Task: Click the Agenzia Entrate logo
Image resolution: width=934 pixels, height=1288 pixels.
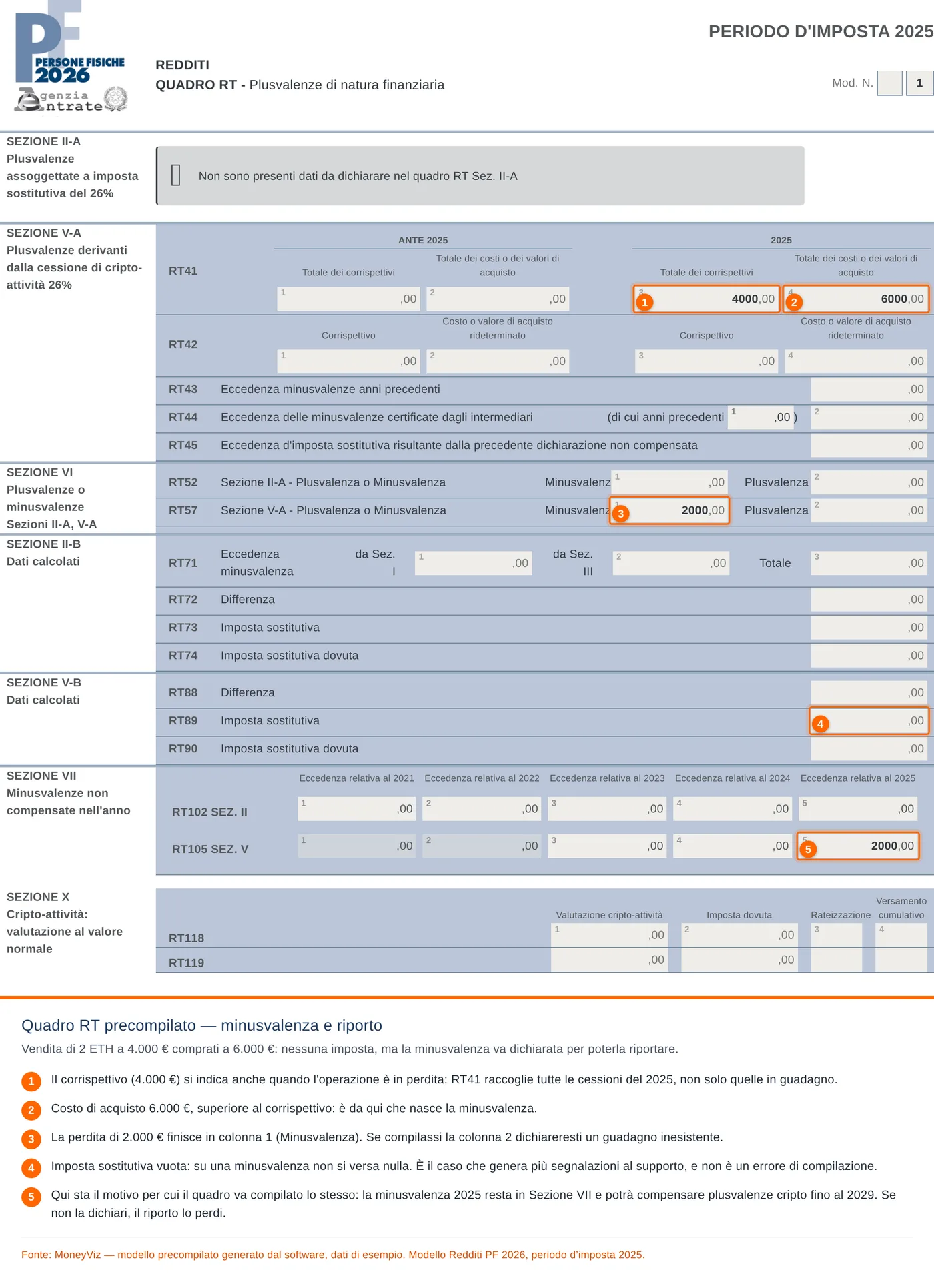Action: 59,101
